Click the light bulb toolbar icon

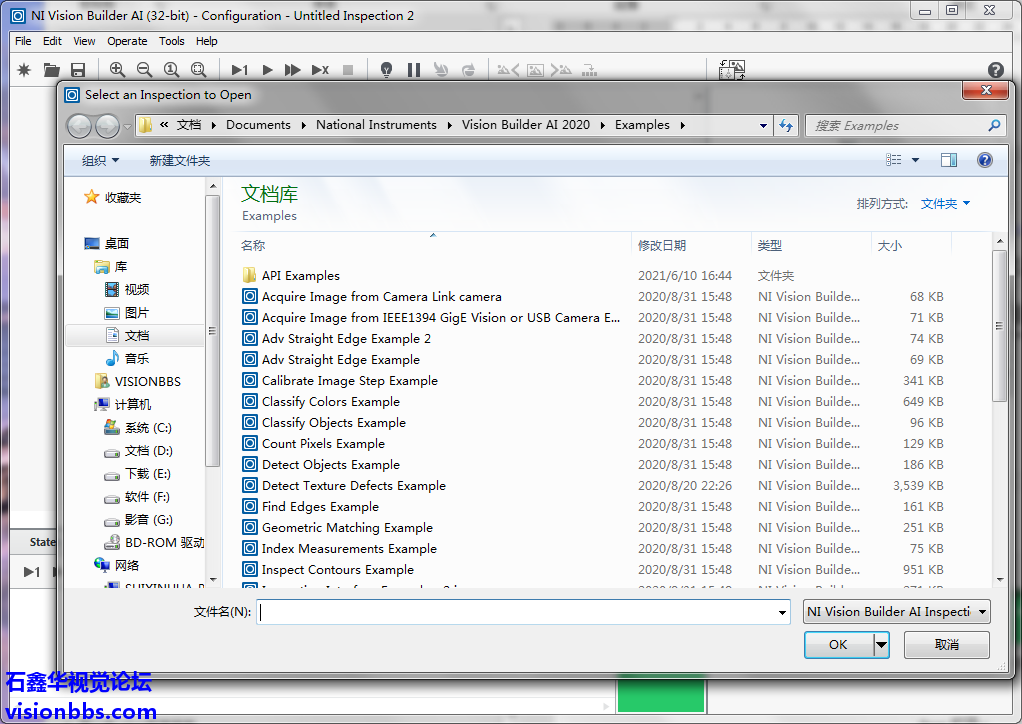point(387,70)
